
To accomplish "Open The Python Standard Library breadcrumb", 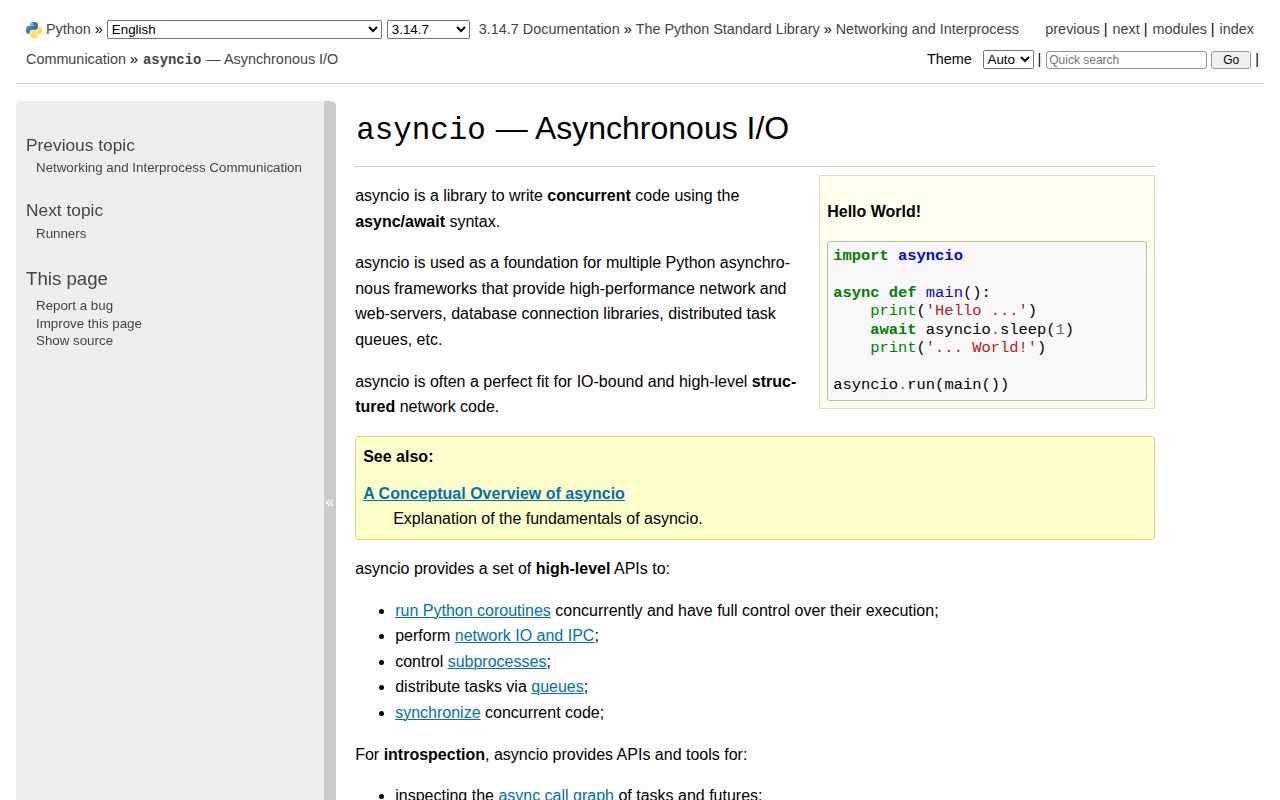I will pyautogui.click(x=728, y=29).
